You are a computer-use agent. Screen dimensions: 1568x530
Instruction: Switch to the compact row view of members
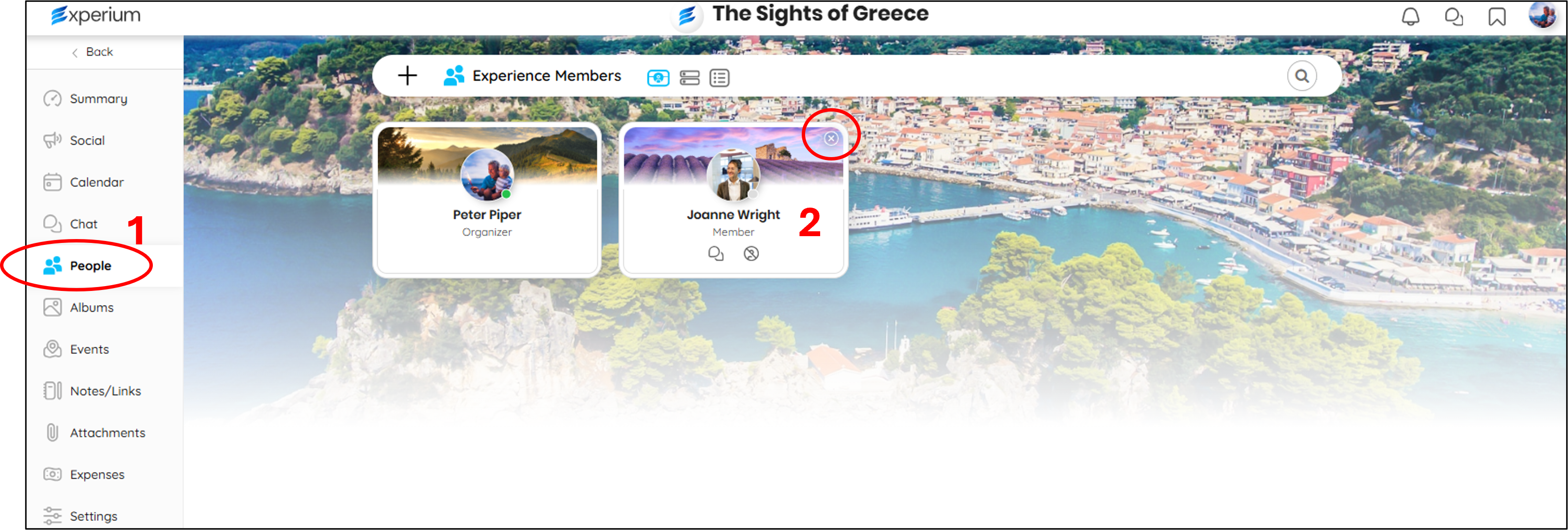coord(689,77)
